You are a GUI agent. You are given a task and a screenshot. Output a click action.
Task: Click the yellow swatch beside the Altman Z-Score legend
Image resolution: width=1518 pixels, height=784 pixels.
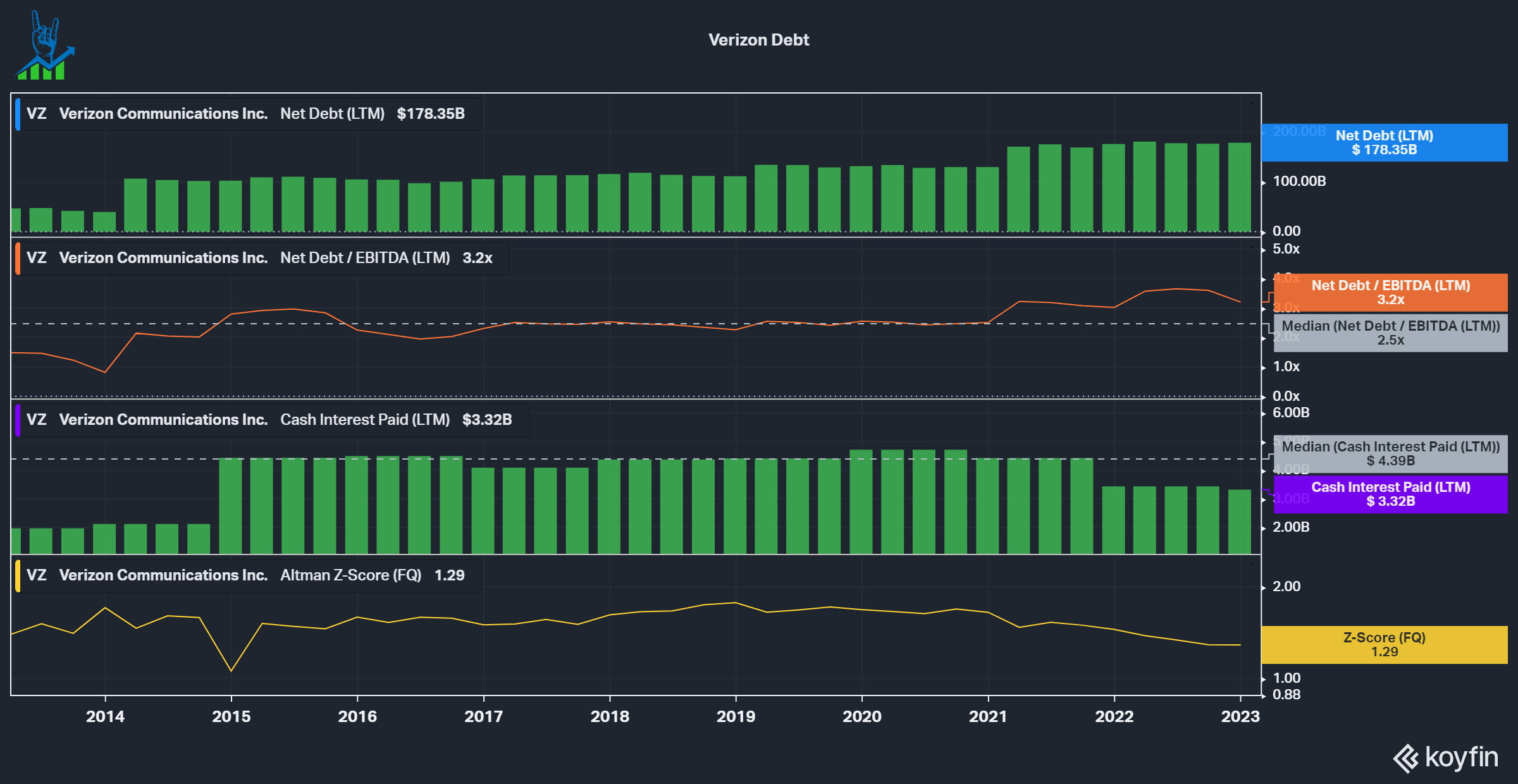tap(18, 575)
